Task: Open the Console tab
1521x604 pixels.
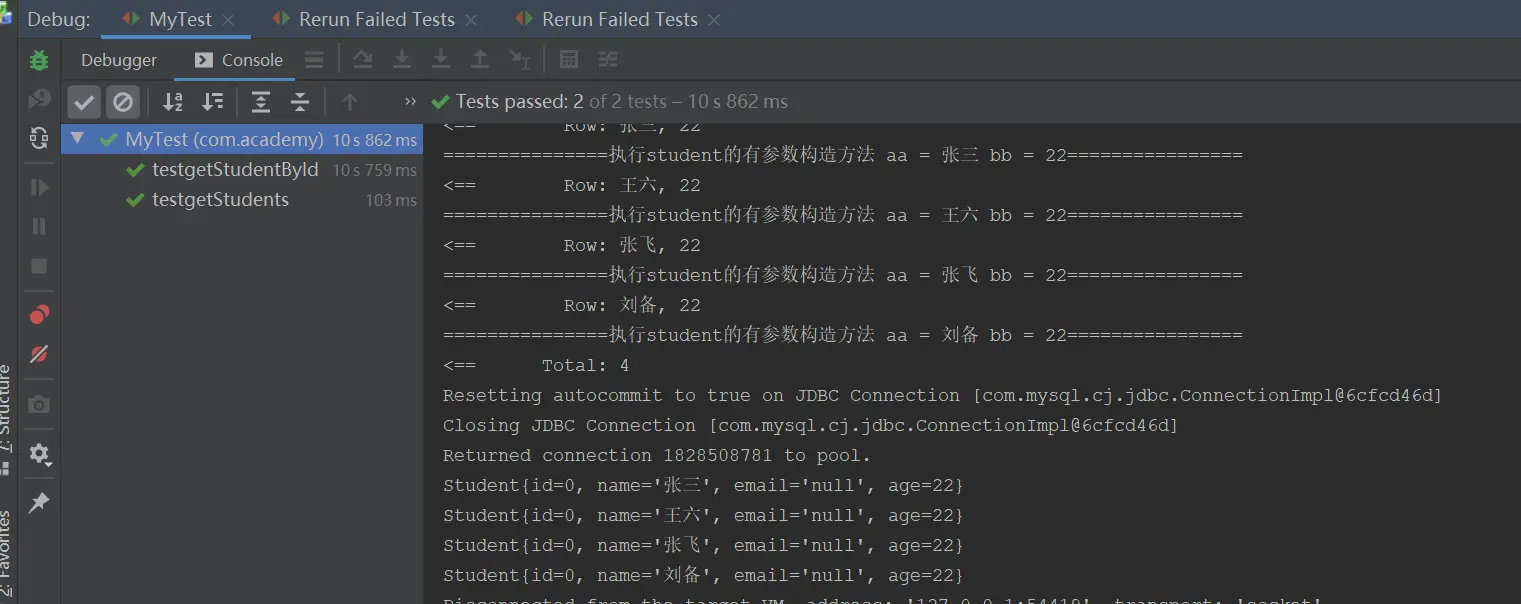Action: pos(238,60)
